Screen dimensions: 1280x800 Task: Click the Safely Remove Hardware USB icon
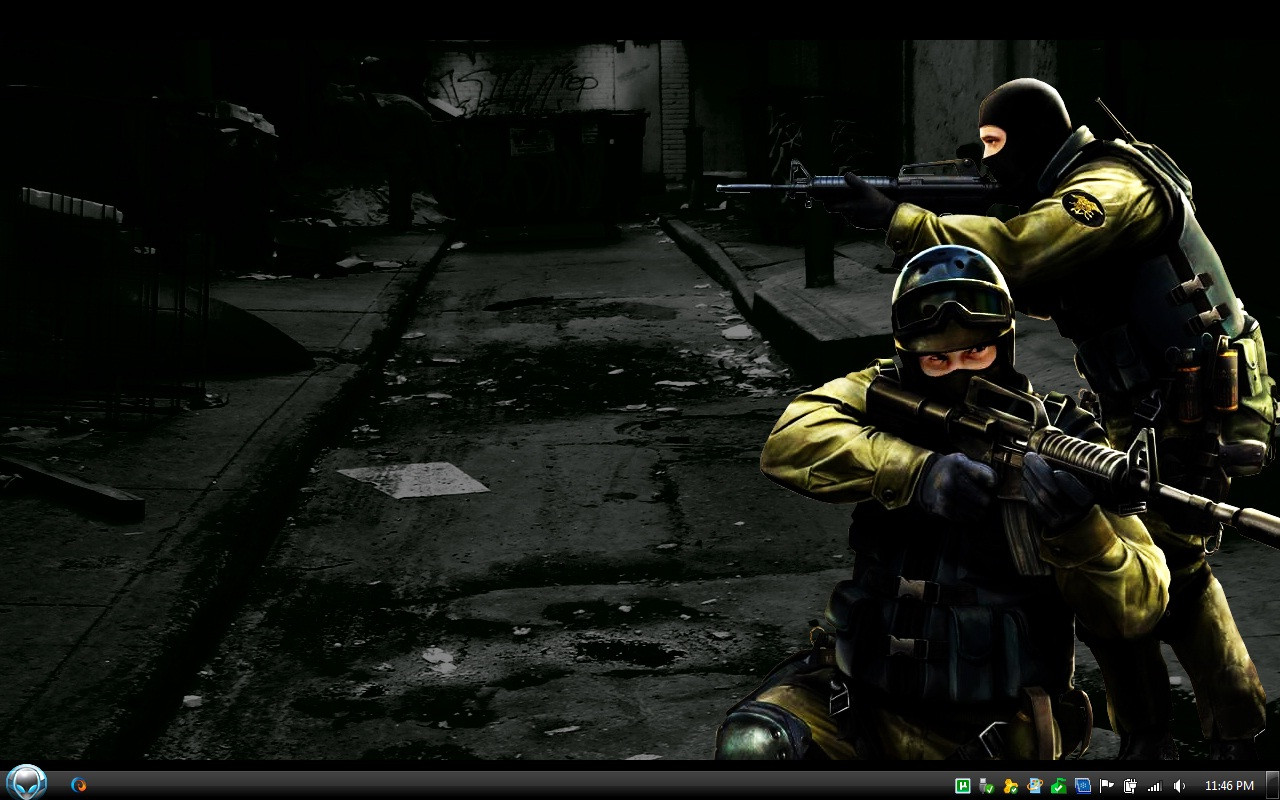tap(988, 786)
